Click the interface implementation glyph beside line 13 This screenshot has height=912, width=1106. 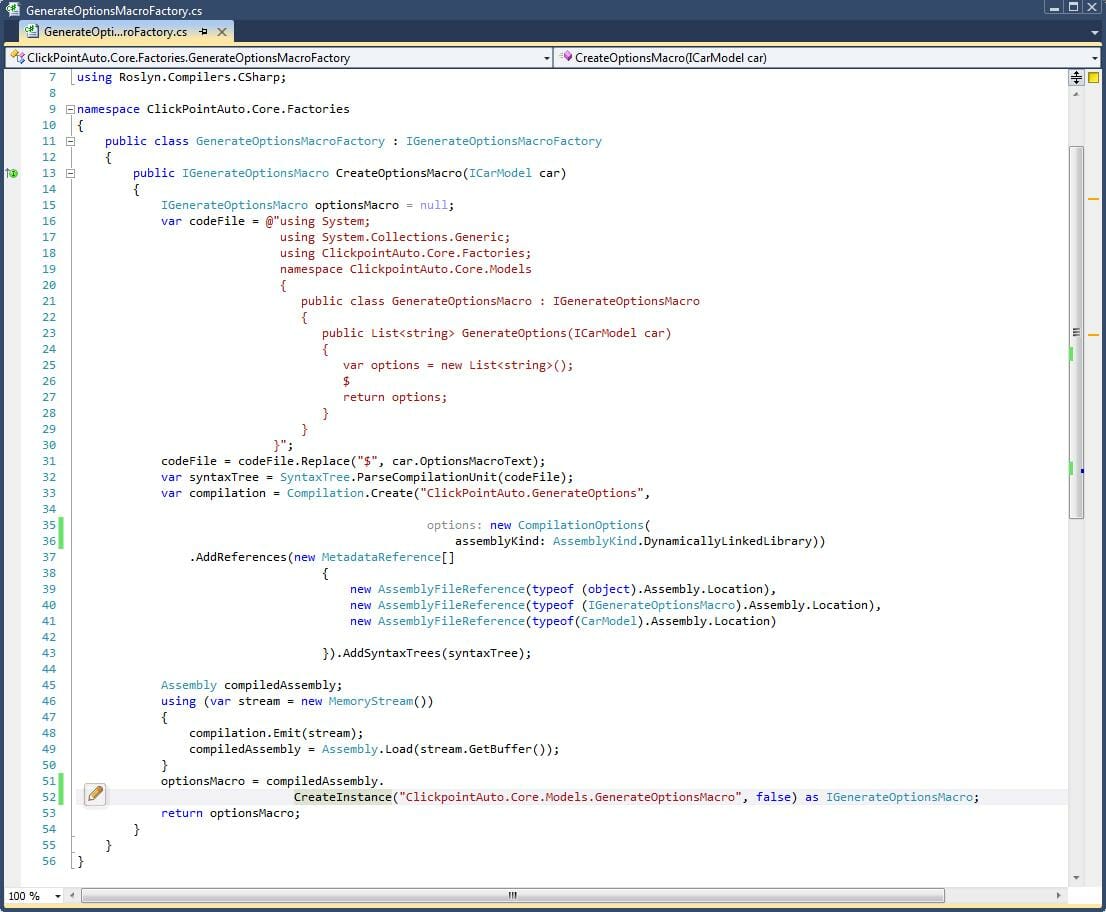[x=12, y=173]
